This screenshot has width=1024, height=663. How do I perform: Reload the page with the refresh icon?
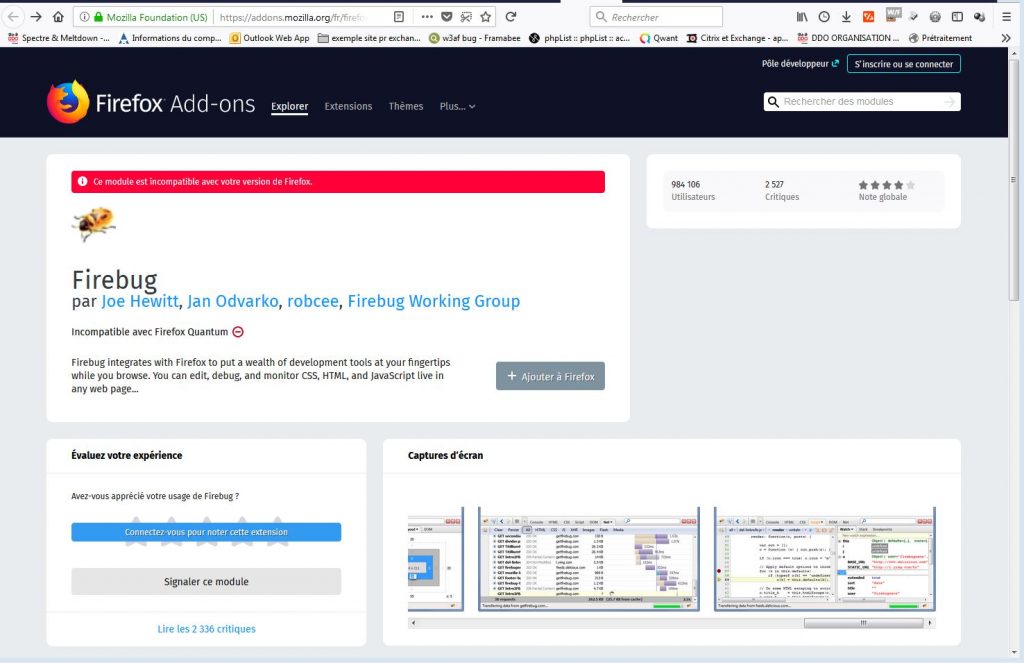click(511, 17)
